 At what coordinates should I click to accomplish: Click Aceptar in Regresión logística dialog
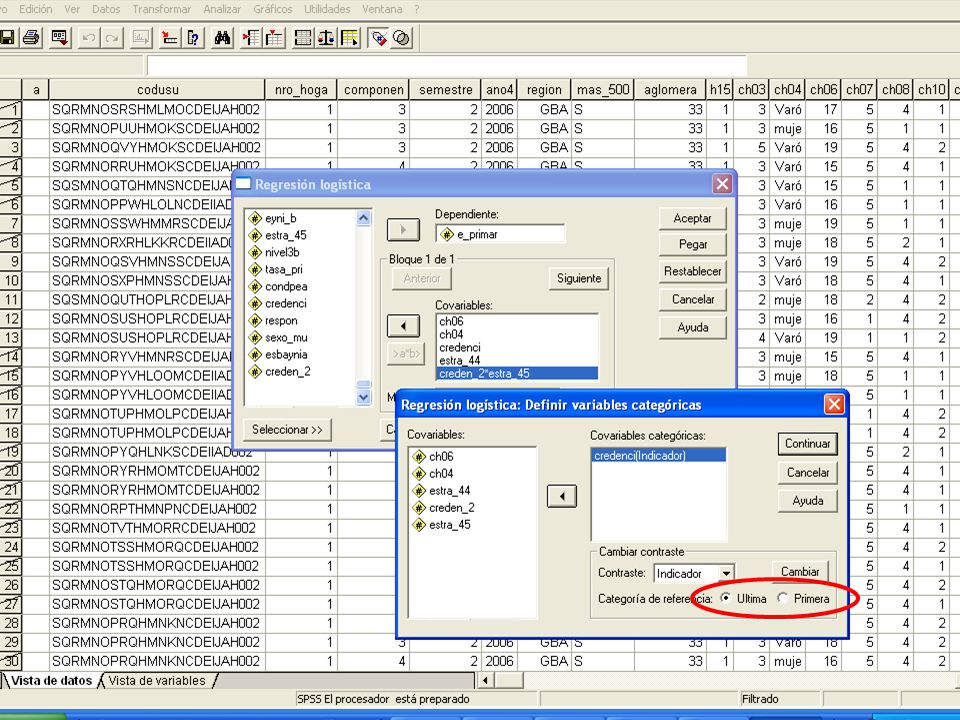pyautogui.click(x=692, y=219)
